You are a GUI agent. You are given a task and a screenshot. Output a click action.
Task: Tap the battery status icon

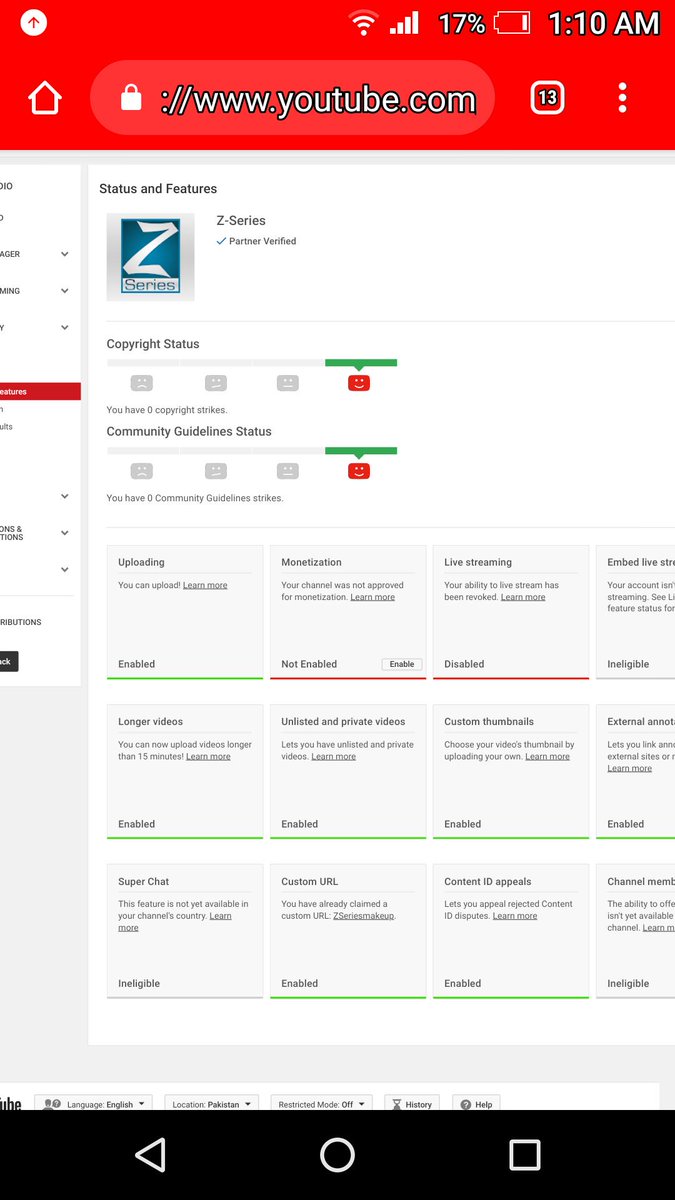[x=512, y=22]
